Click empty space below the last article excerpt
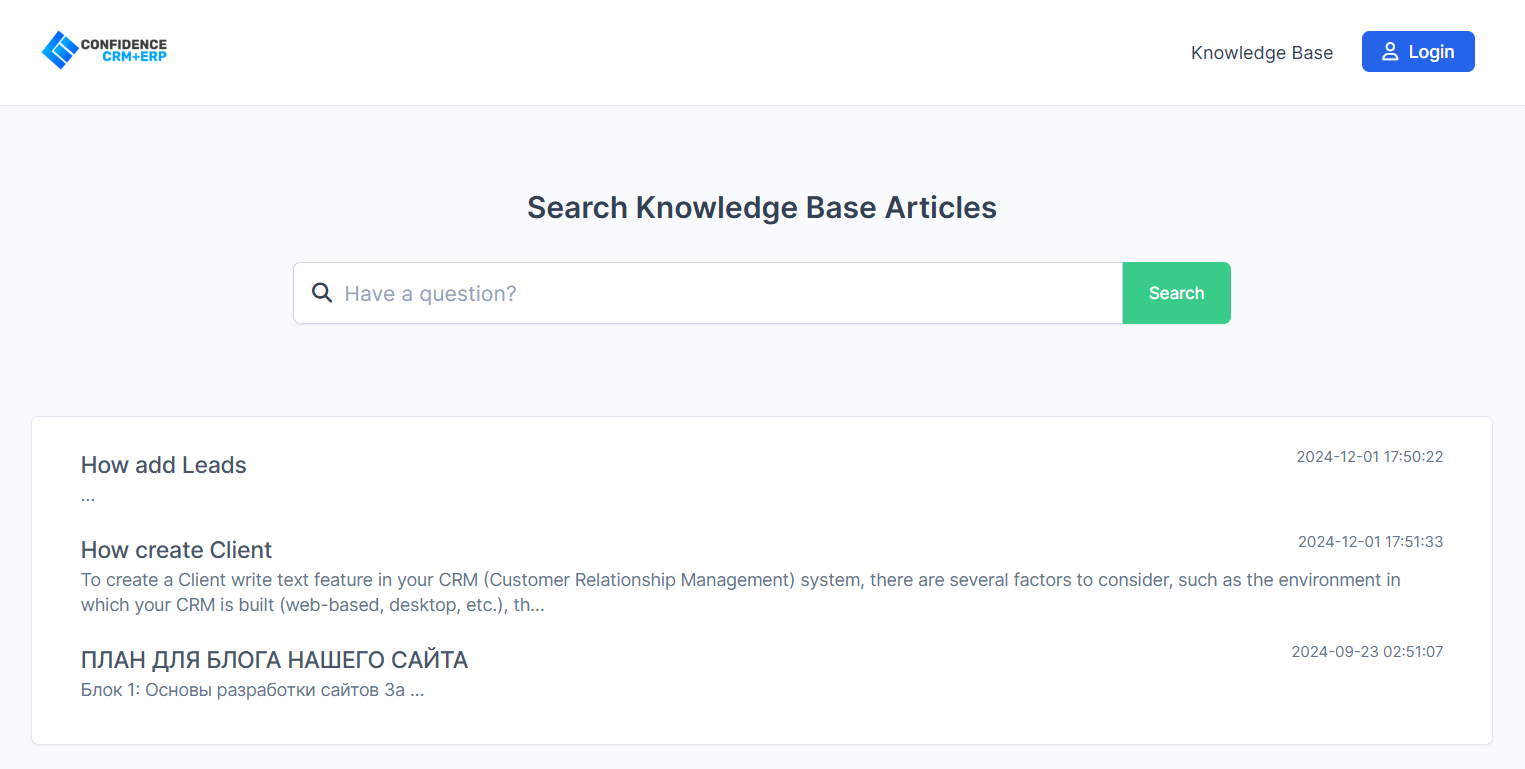Viewport: 1525px width, 769px height. [x=760, y=724]
